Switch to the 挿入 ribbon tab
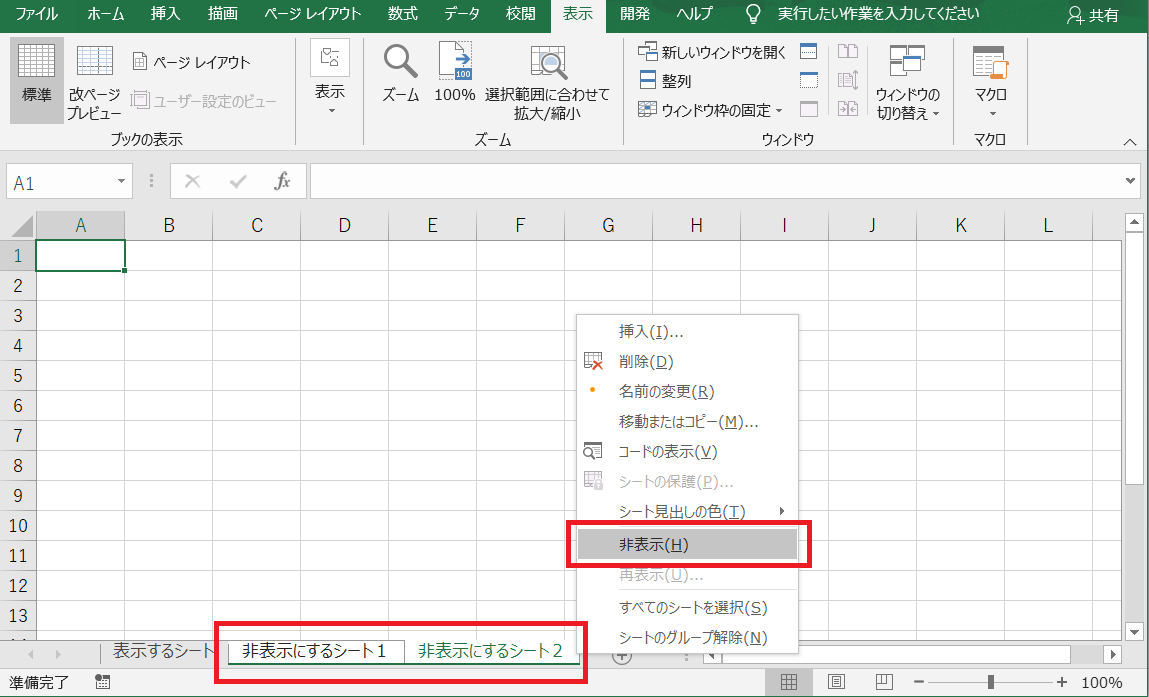Image resolution: width=1149 pixels, height=697 pixels. point(166,14)
